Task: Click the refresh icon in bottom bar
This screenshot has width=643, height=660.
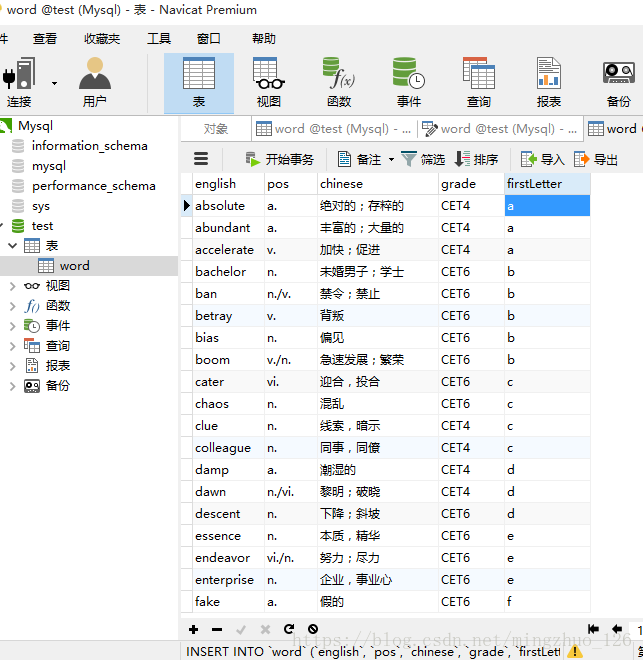Action: point(289,629)
